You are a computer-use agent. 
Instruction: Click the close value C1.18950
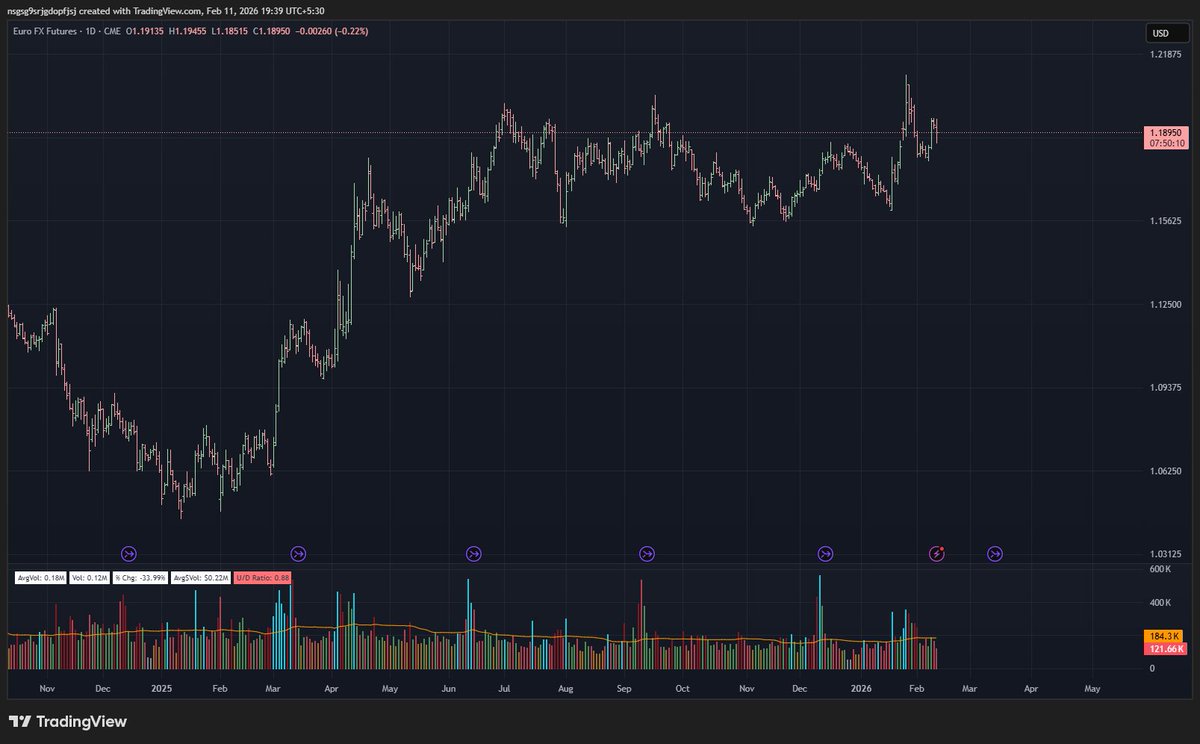(x=271, y=33)
